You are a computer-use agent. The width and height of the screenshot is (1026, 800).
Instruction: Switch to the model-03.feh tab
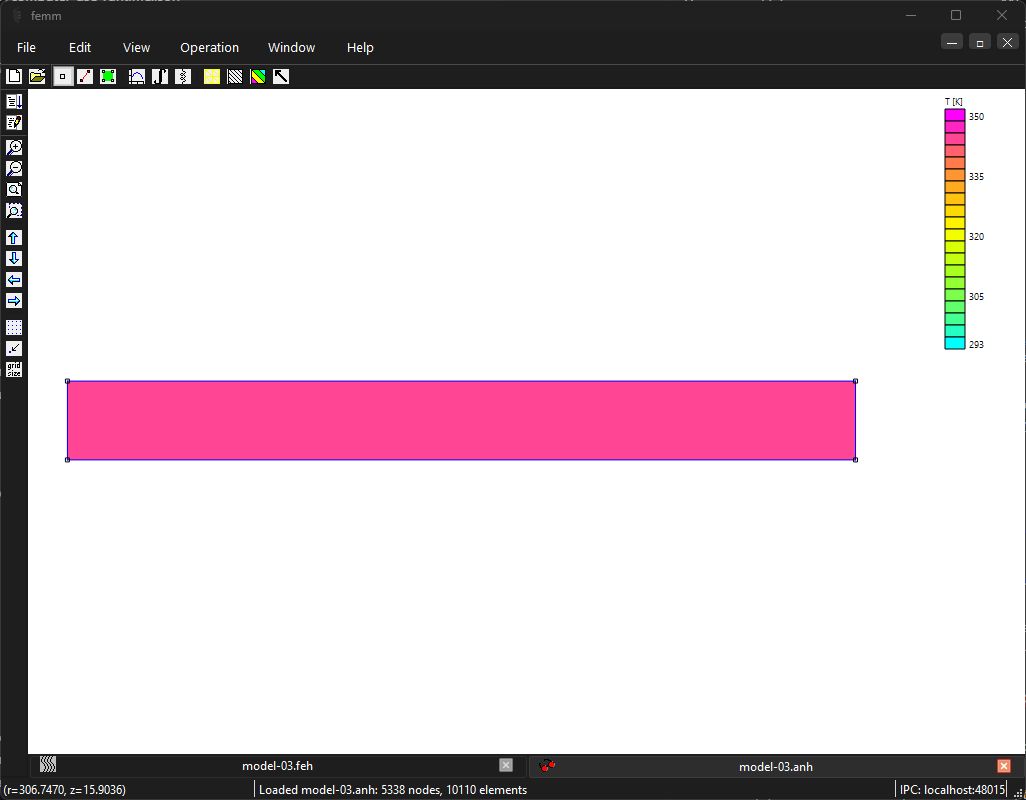point(277,766)
